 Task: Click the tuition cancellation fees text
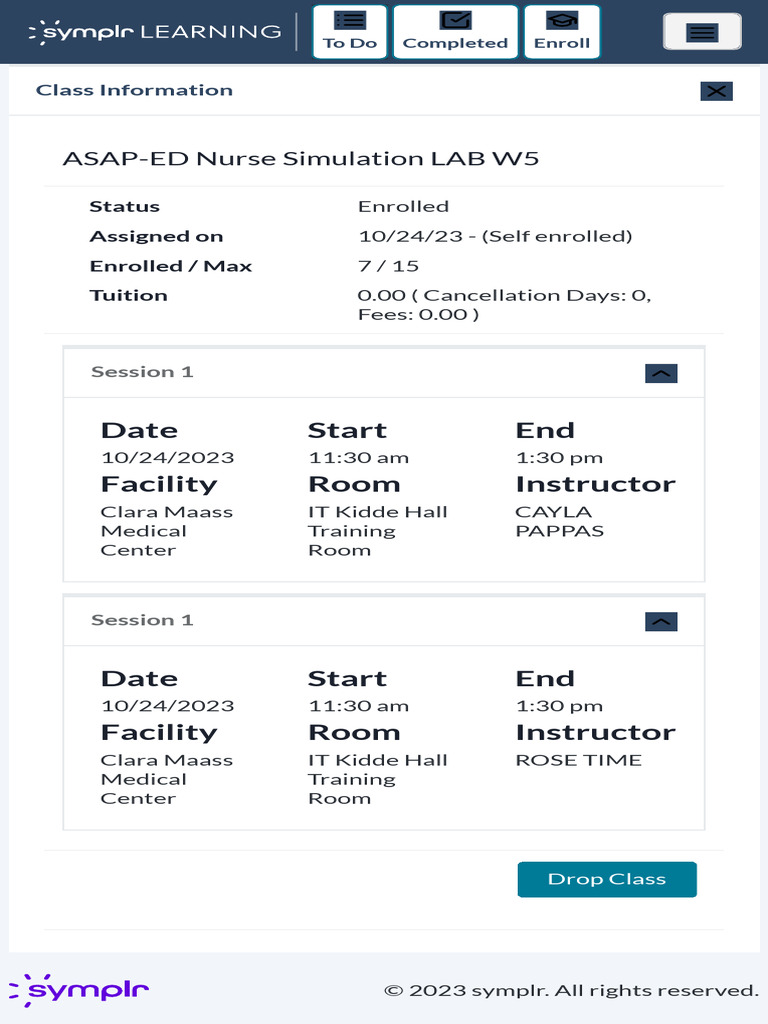(504, 304)
